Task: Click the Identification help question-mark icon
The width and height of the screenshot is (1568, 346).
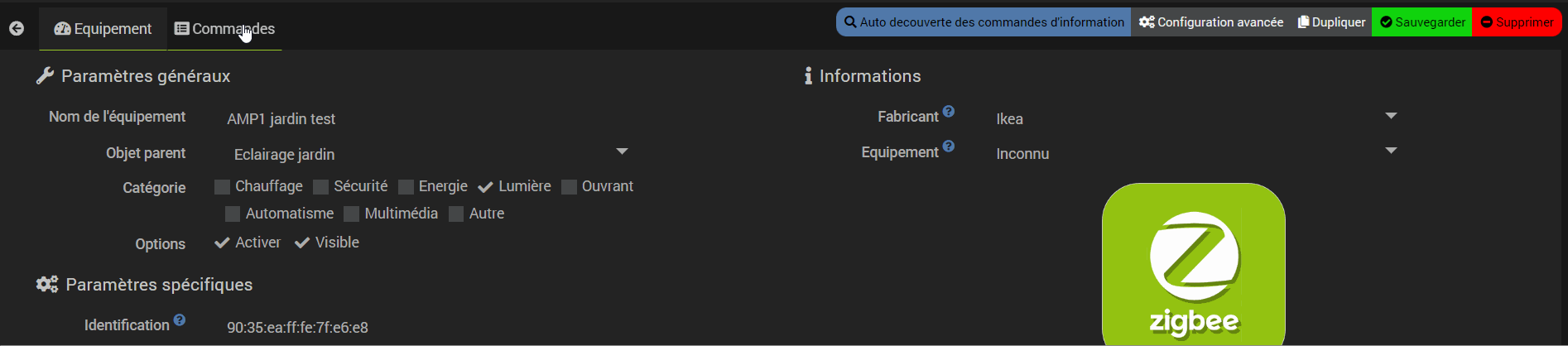Action: [x=180, y=320]
